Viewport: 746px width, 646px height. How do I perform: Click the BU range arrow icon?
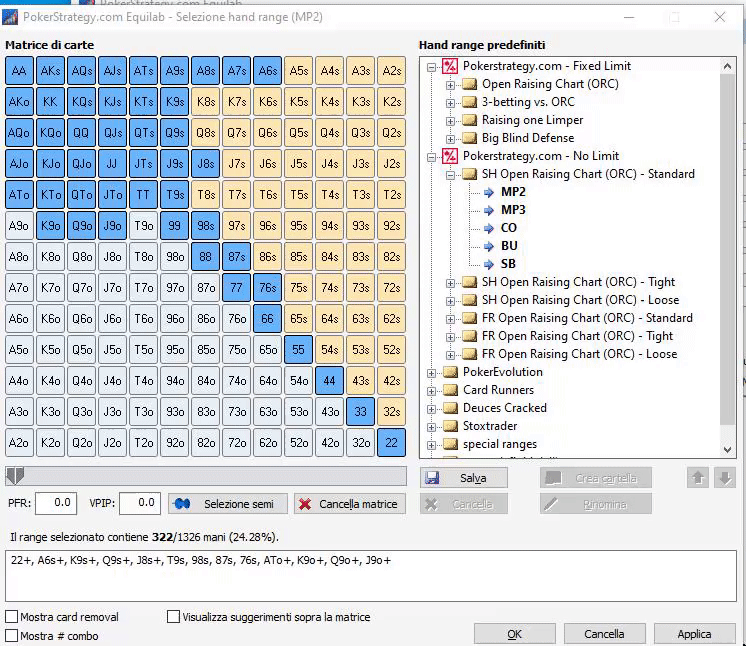[x=489, y=246]
